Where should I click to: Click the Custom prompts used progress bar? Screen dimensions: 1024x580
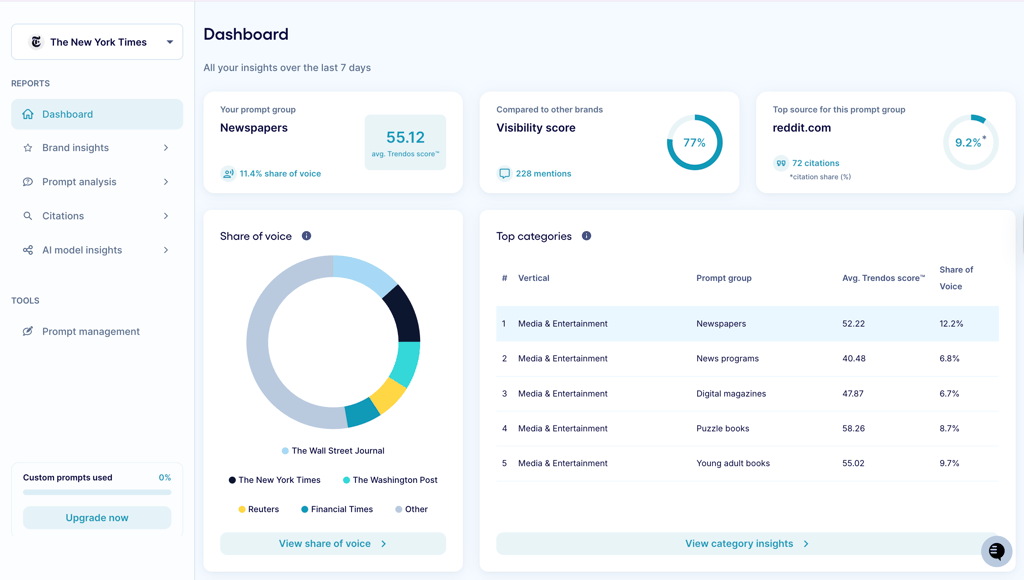pos(97,492)
